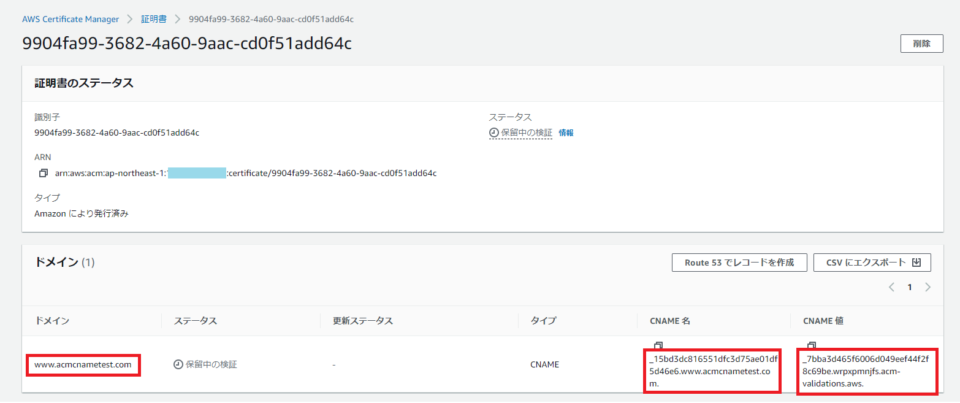Select the acm-validations.aws CNAME value text
The image size is (960, 403).
click(x=866, y=372)
